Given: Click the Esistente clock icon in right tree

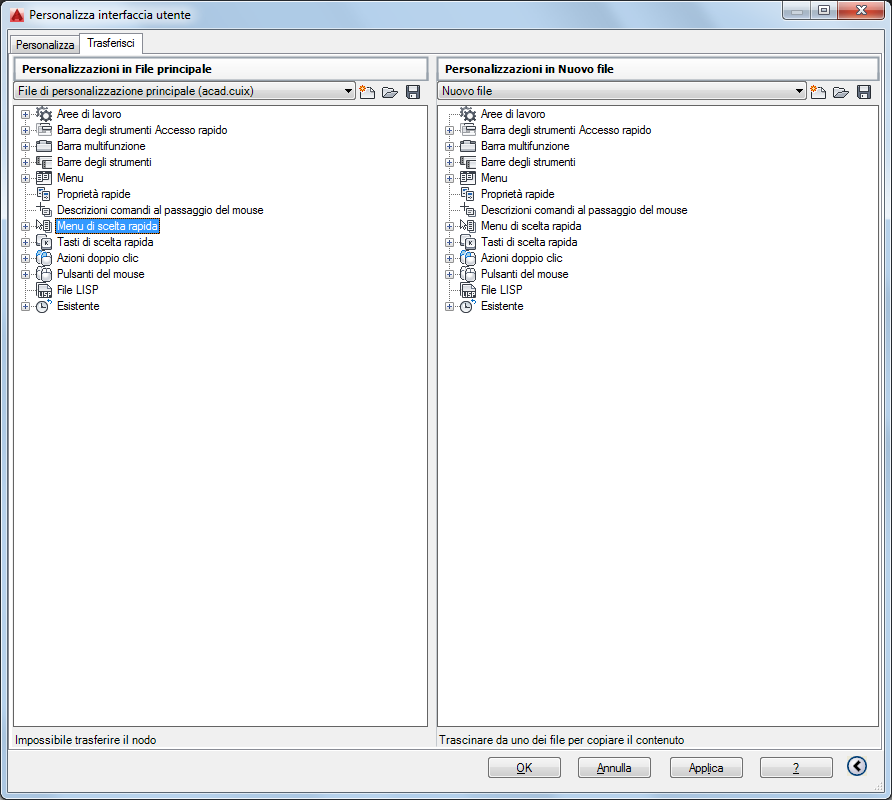Looking at the screenshot, I should coord(468,306).
